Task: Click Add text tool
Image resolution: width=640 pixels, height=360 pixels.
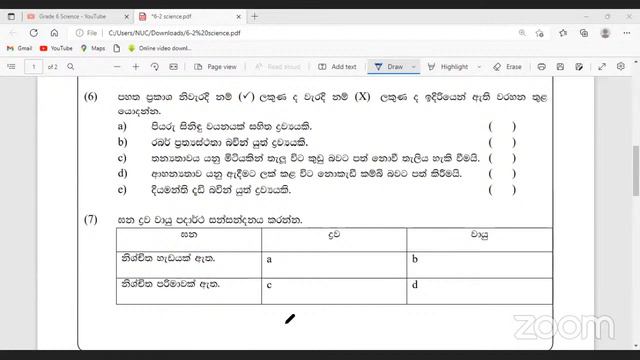Action: coord(337,67)
